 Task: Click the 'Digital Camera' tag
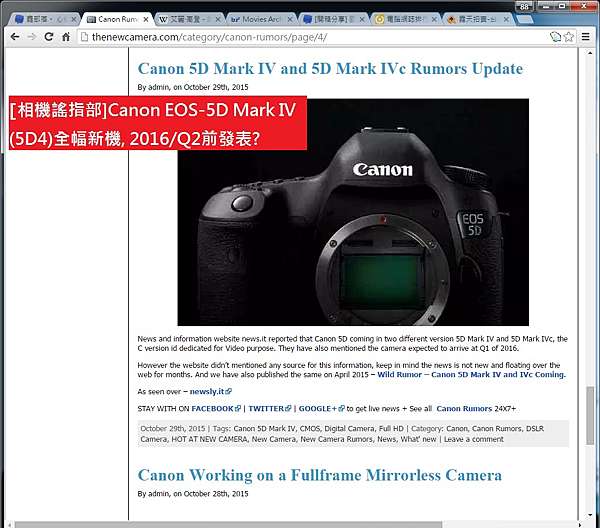[x=349, y=429]
